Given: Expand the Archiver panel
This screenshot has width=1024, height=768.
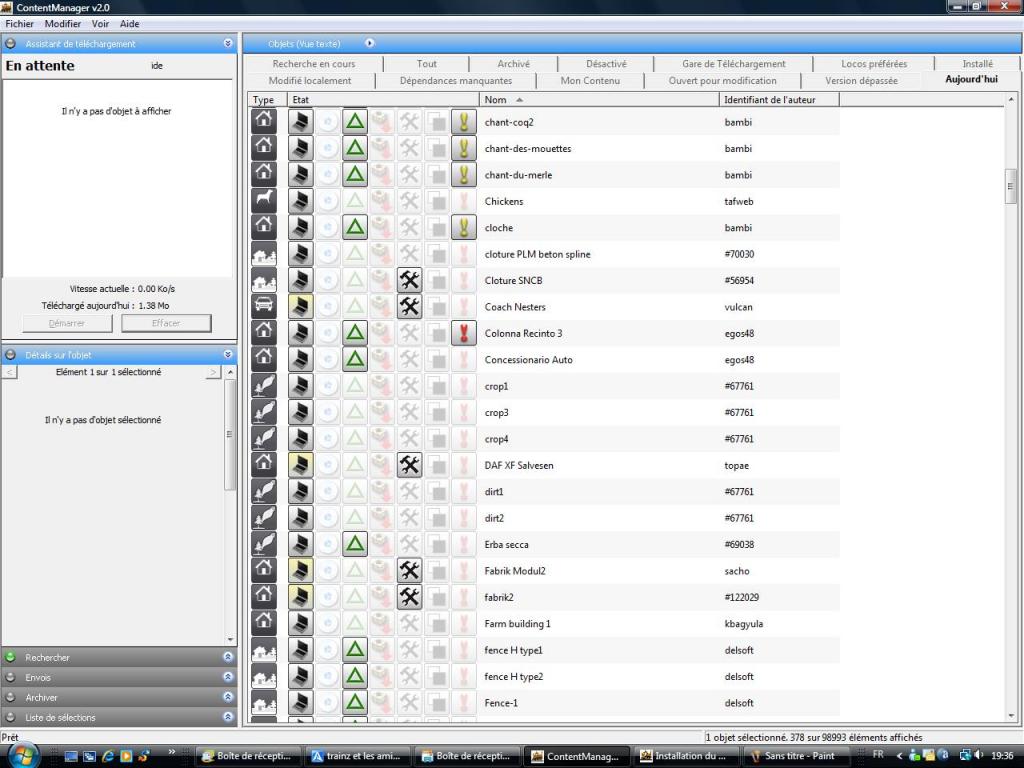Looking at the screenshot, I should tap(228, 697).
